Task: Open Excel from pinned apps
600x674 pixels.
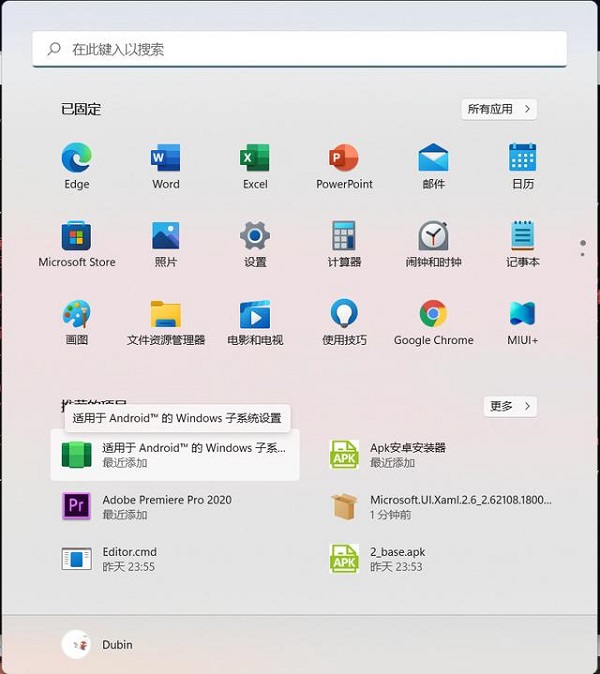Action: [x=255, y=166]
